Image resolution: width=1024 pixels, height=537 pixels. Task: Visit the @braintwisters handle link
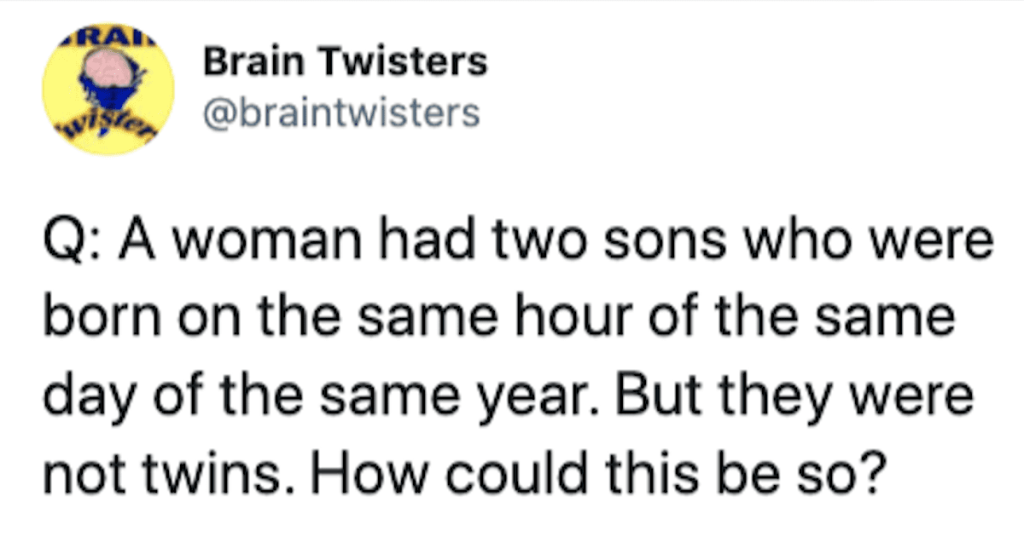[342, 112]
